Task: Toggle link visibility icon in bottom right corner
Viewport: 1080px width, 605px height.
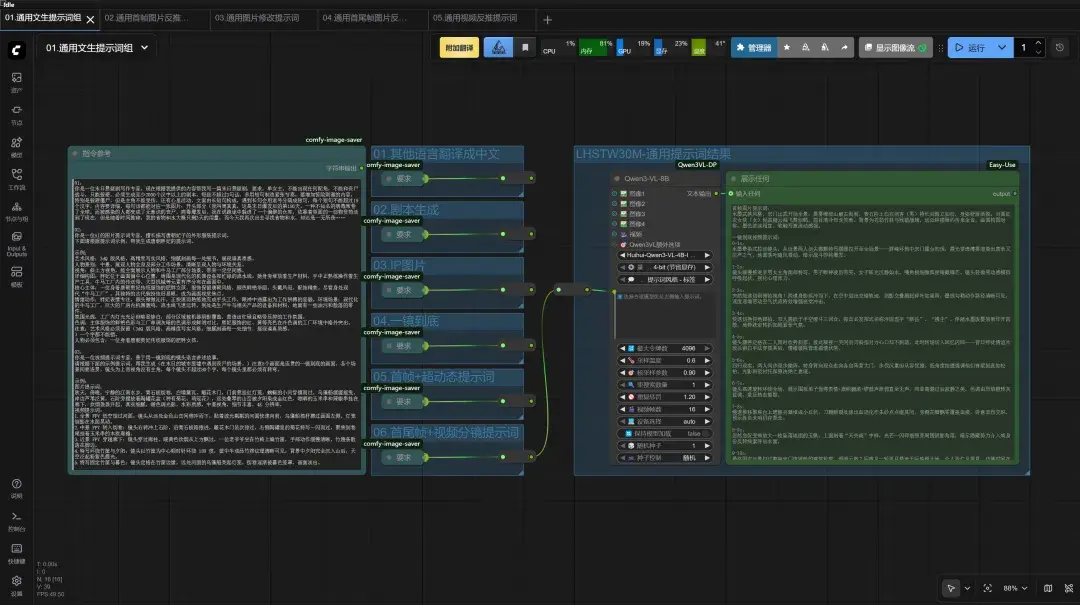Action: (1068, 588)
